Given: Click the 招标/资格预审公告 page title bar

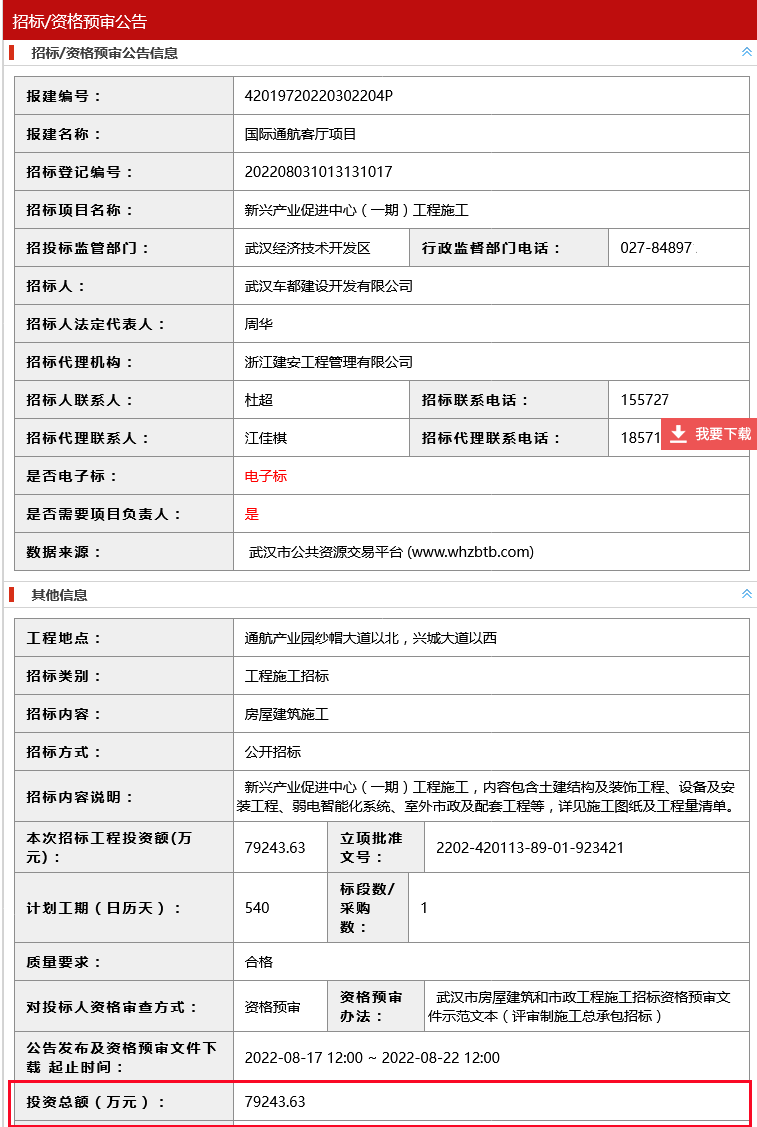Looking at the screenshot, I should tap(80, 20).
